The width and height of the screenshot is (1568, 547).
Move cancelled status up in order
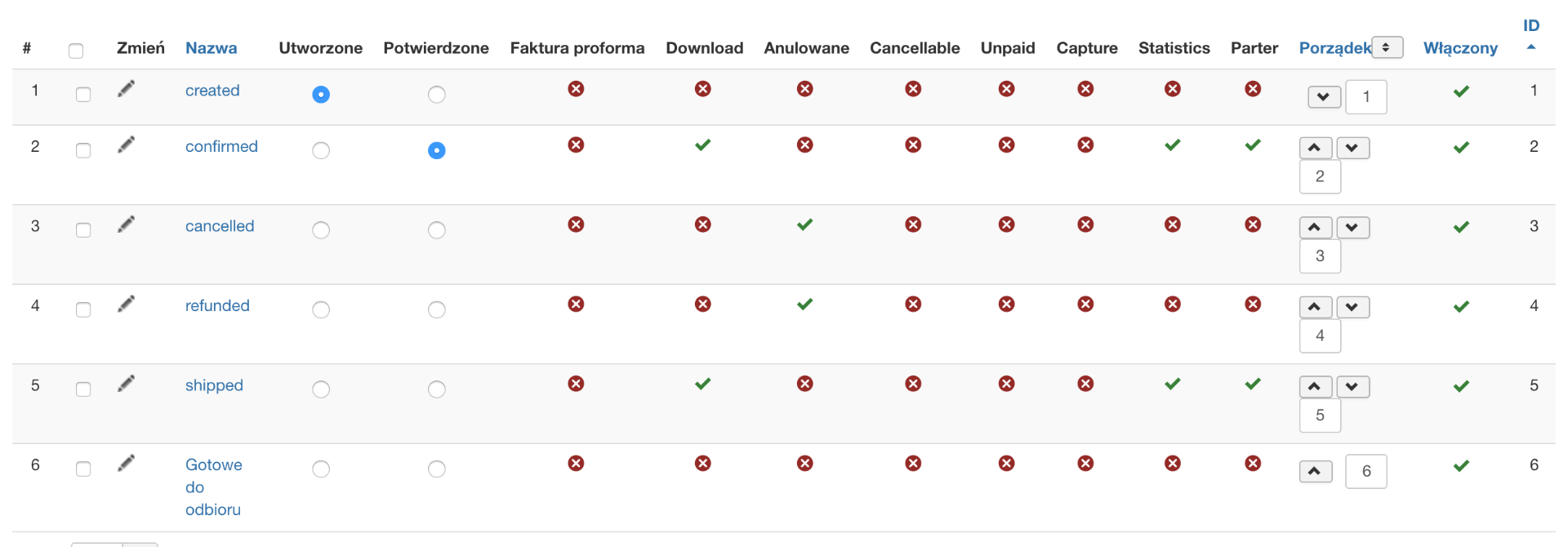point(1315,228)
